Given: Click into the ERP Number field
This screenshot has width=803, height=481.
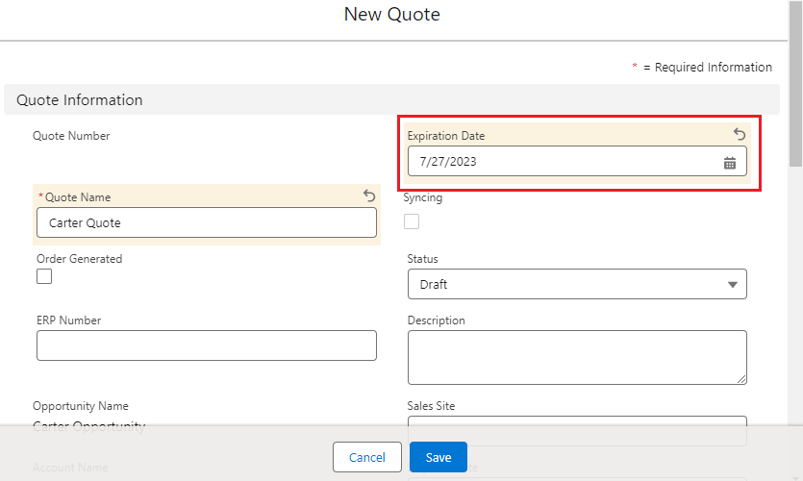Looking at the screenshot, I should coord(206,345).
